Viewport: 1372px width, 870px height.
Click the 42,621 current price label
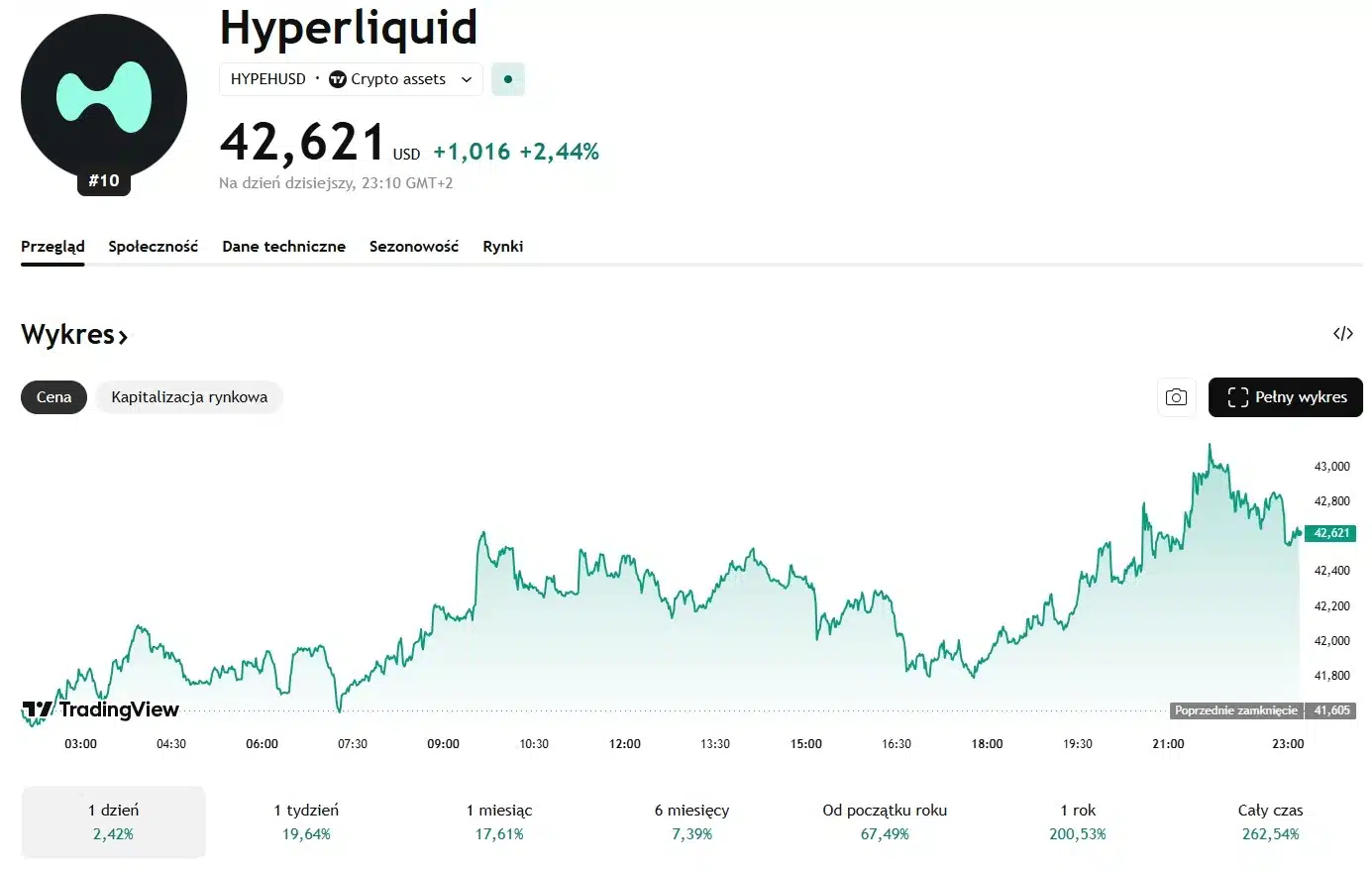(1330, 533)
